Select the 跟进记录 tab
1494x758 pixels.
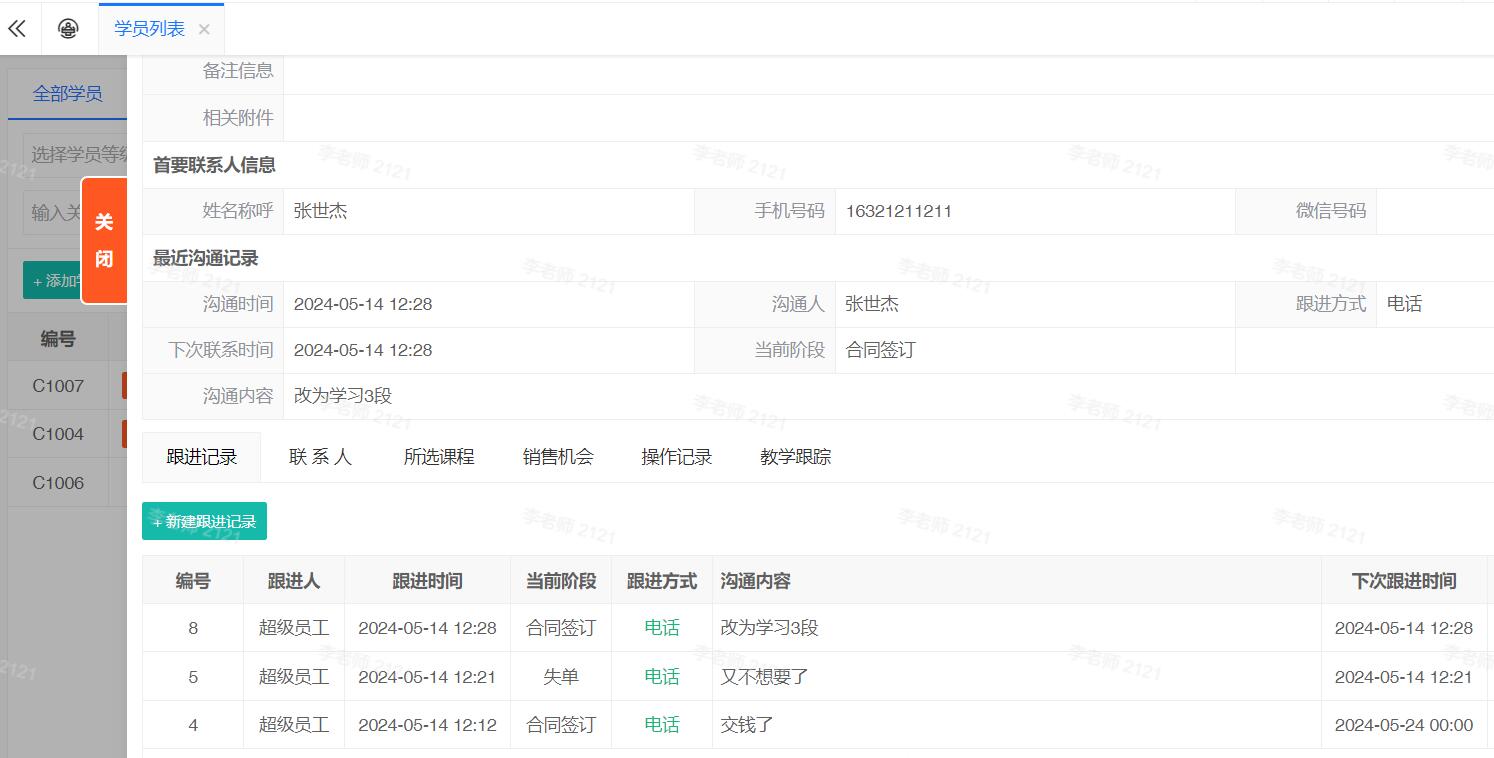click(x=202, y=457)
